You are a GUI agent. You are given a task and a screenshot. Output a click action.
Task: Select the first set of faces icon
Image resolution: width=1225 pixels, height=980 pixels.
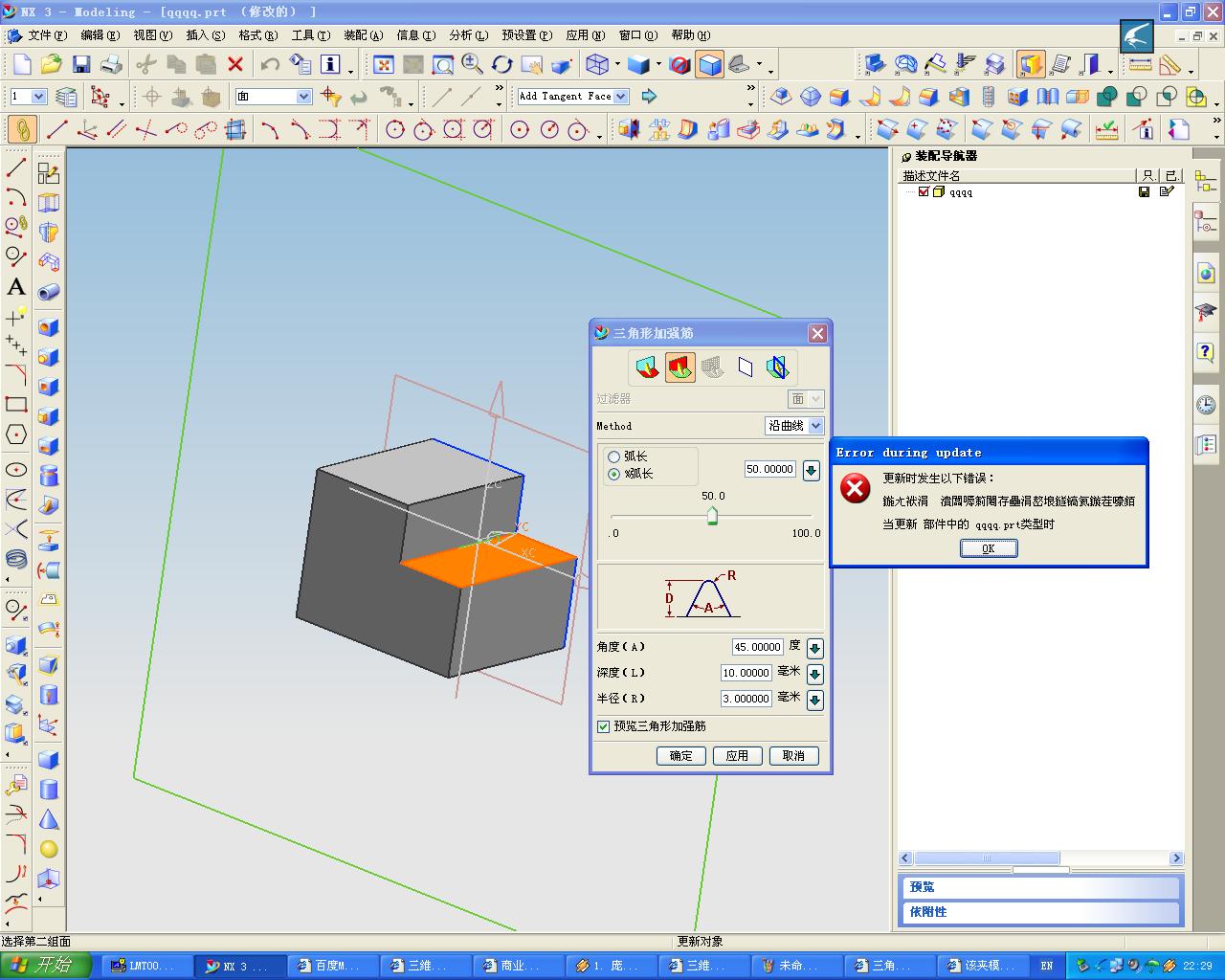pyautogui.click(x=648, y=367)
